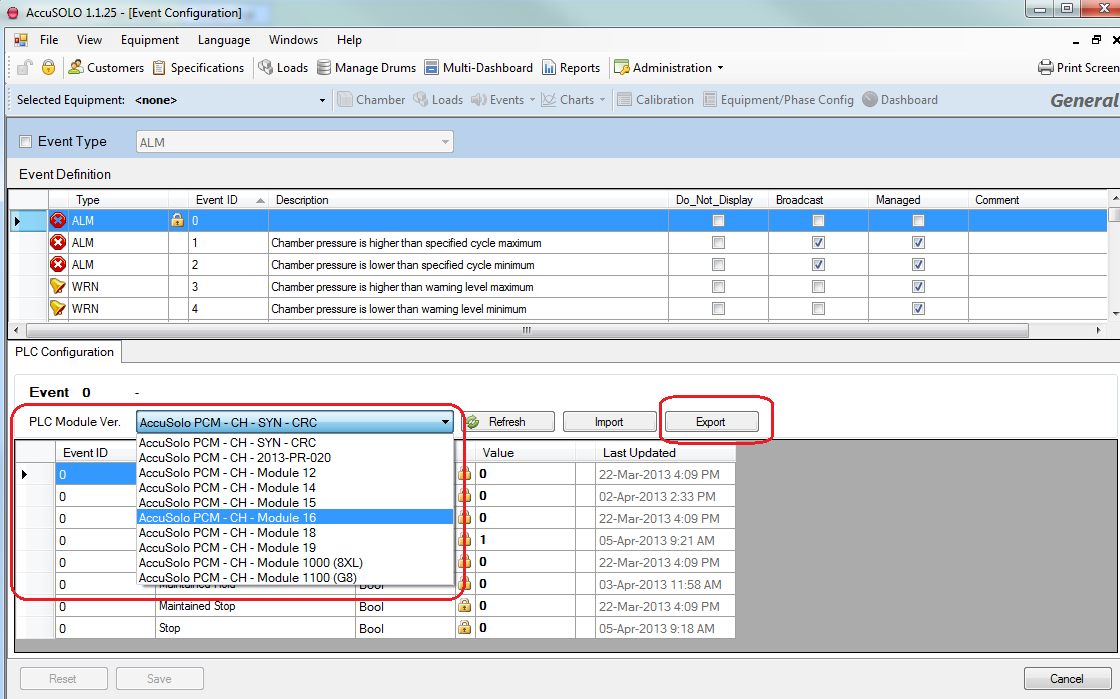Switch to the PLC Configuration tab

point(64,352)
